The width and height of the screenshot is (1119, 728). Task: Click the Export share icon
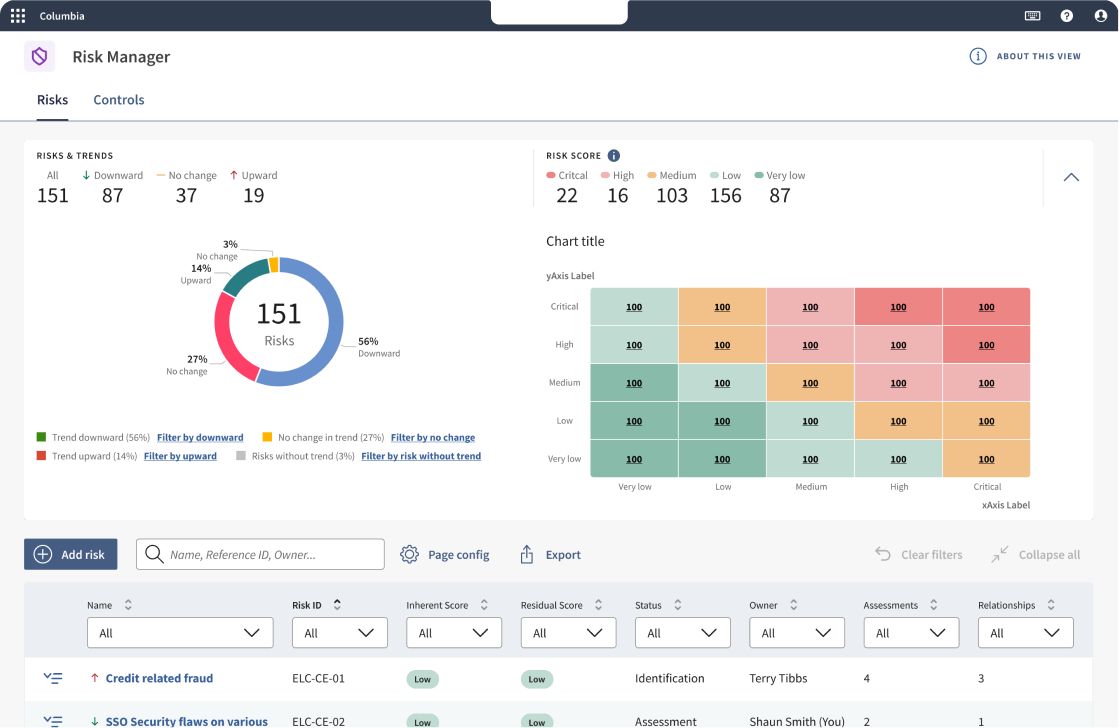[527, 555]
